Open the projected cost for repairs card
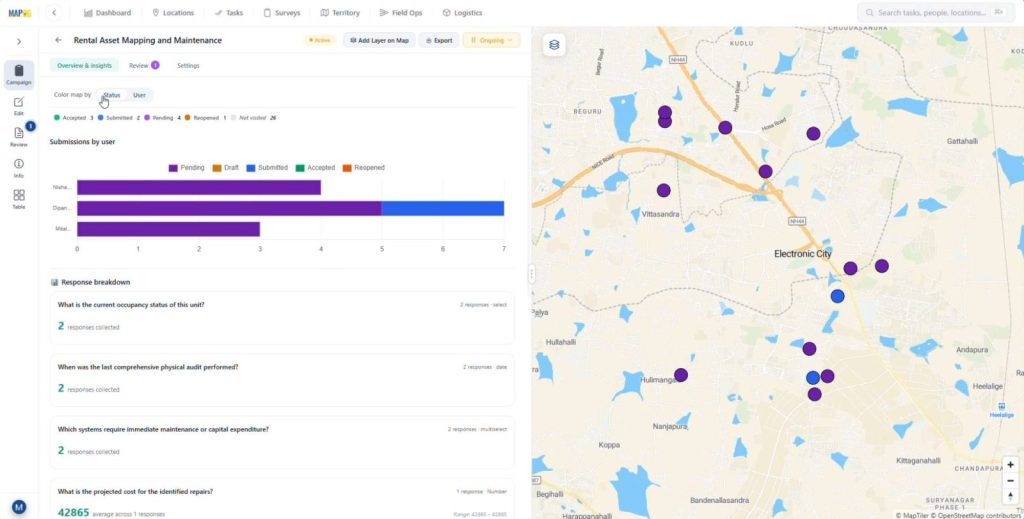The height and width of the screenshot is (519, 1024). point(282,499)
